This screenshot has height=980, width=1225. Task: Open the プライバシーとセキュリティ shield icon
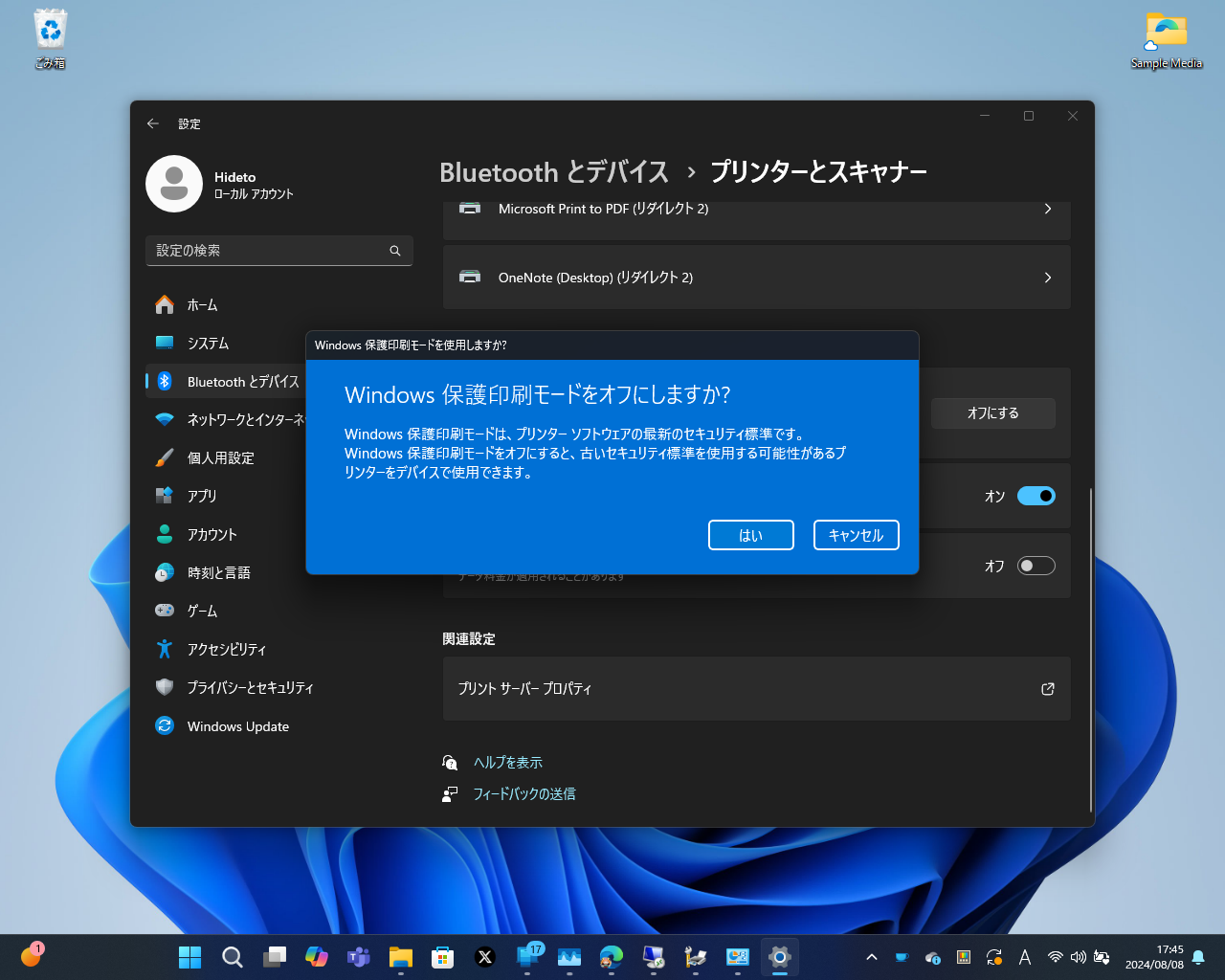[165, 687]
